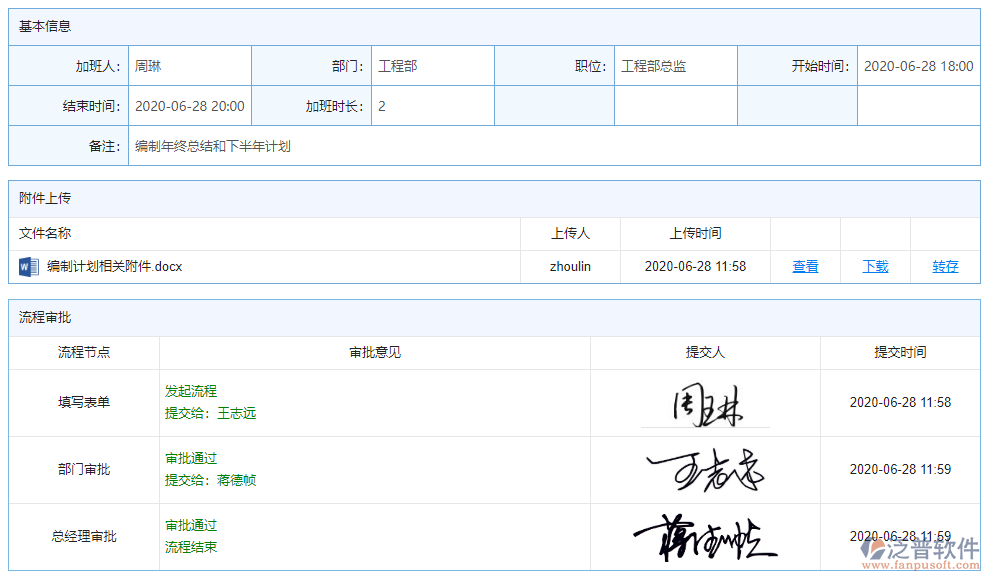Click the 结束时间 value 2020-06-28 20:00
Image resolution: width=990 pixels, height=581 pixels.
pyautogui.click(x=189, y=106)
